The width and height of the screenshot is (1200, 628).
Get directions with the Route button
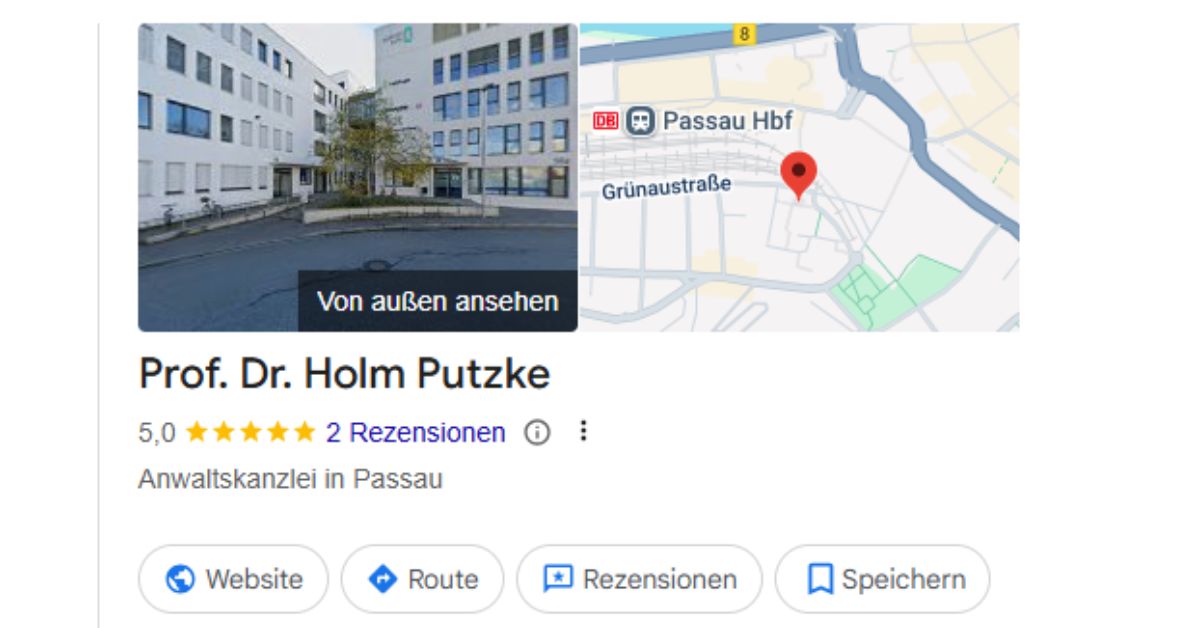422,579
